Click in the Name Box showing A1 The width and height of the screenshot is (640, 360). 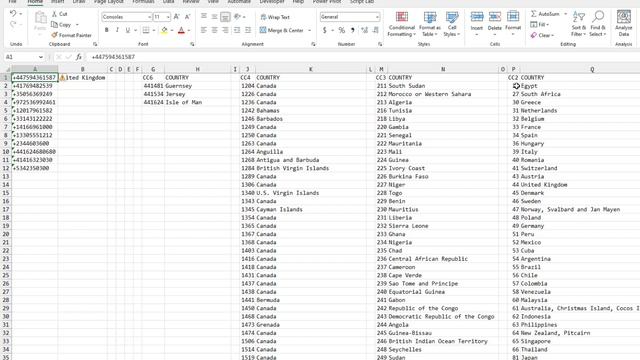click(x=20, y=57)
